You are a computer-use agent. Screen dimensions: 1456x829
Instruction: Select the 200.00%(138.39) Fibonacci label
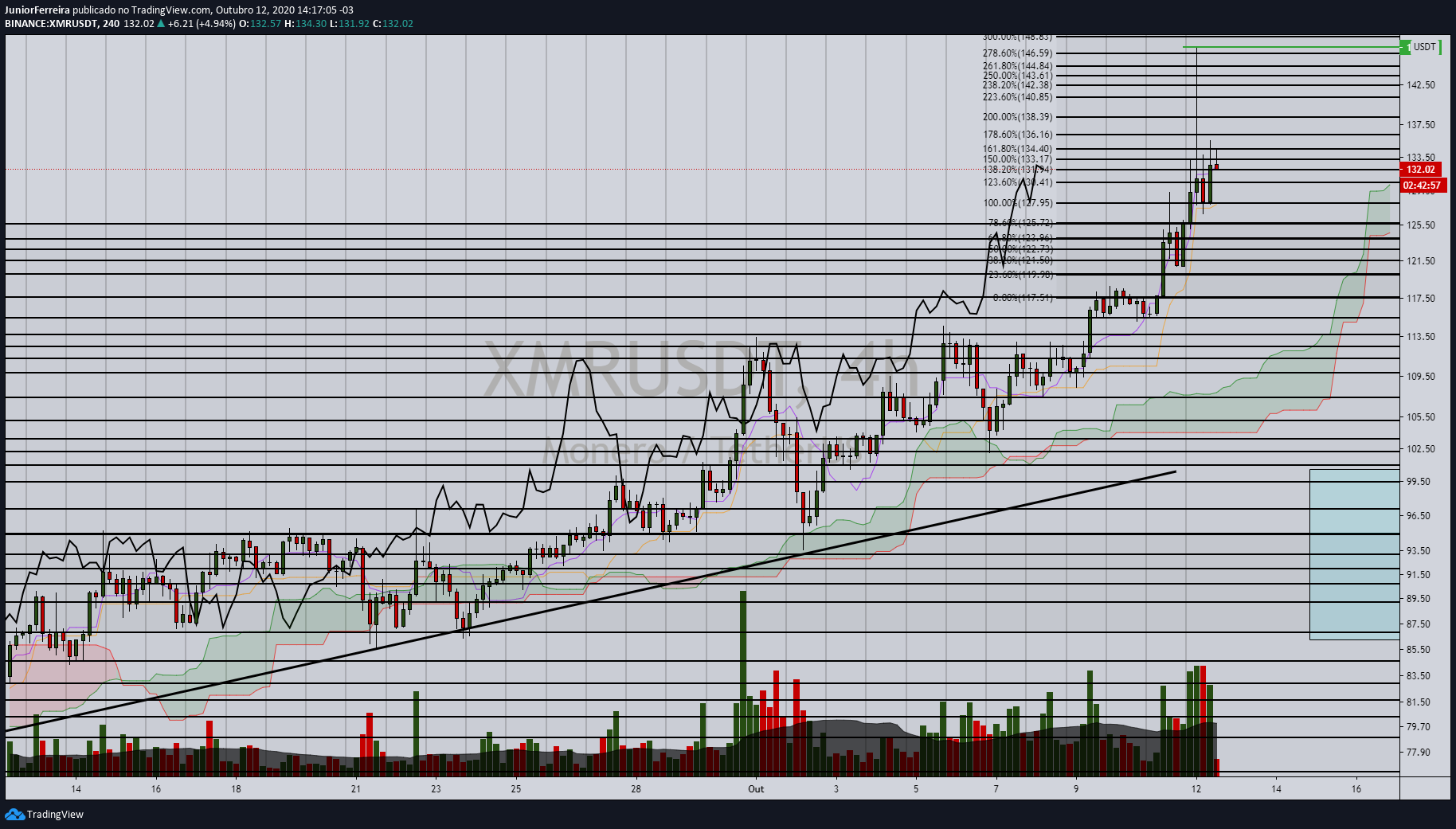(1017, 117)
